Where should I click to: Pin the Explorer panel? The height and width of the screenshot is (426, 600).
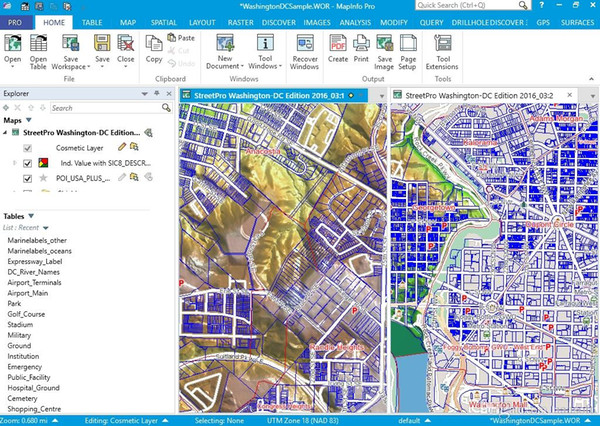[x=157, y=93]
